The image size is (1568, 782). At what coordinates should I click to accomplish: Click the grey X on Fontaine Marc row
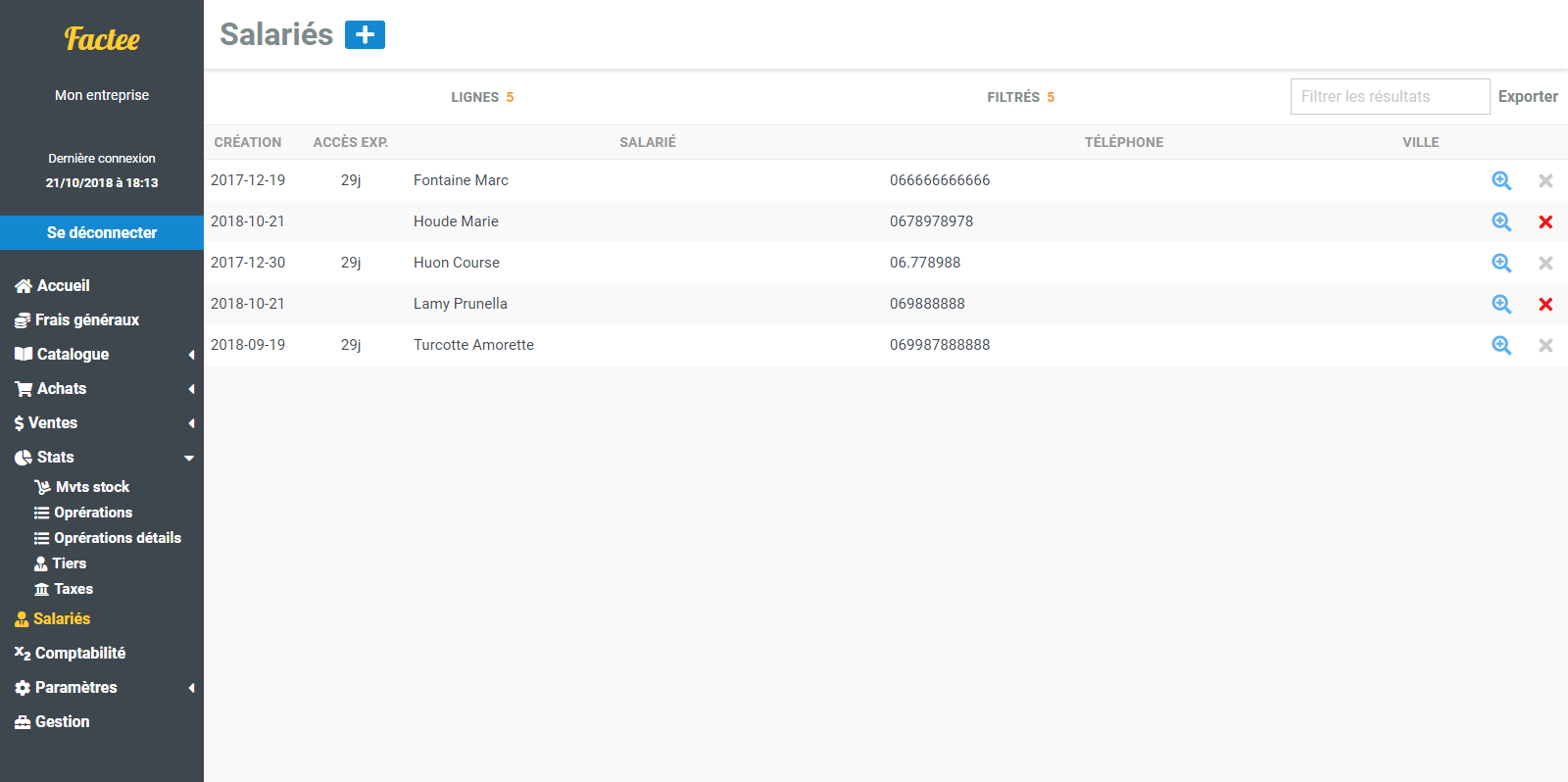(x=1545, y=180)
